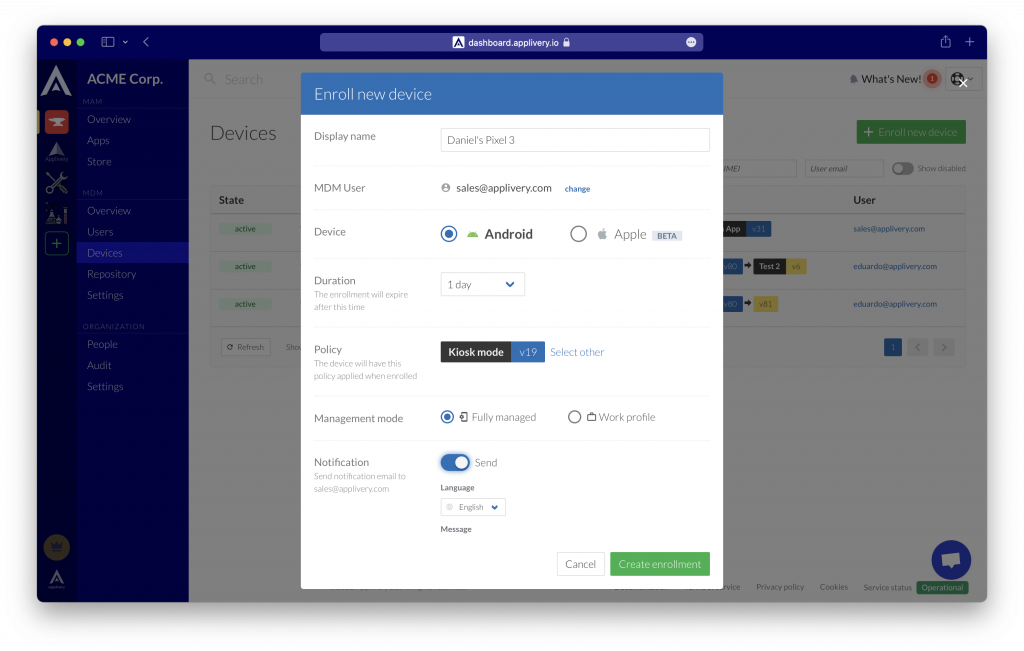Image resolution: width=1024 pixels, height=651 pixels.
Task: Click the Enroll new device button
Action: pyautogui.click(x=911, y=132)
